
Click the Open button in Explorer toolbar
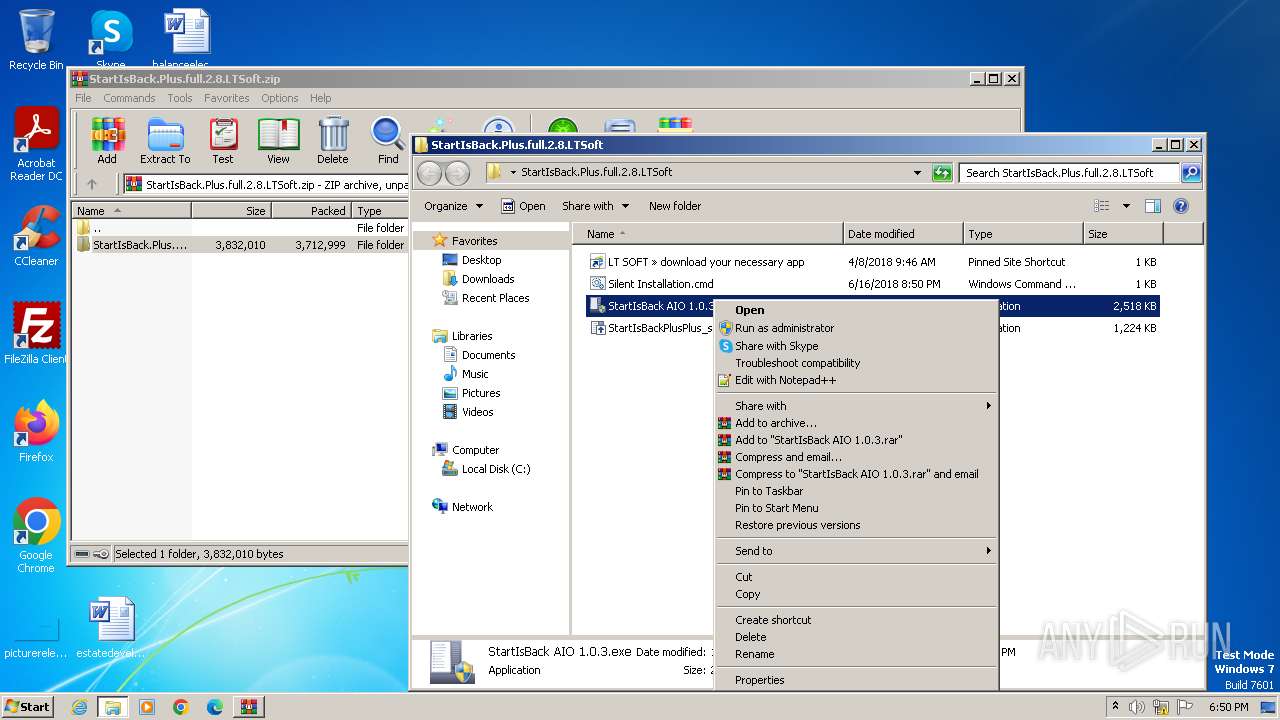click(x=523, y=206)
